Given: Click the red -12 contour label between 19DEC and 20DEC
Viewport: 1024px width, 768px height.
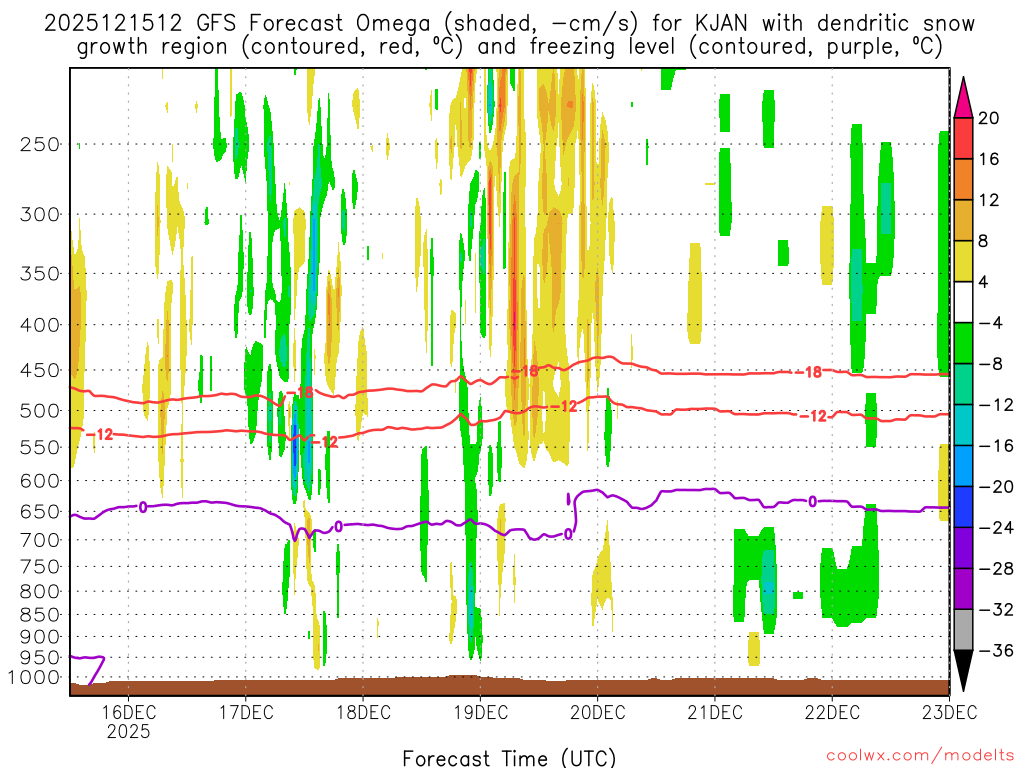Looking at the screenshot, I should point(564,406).
